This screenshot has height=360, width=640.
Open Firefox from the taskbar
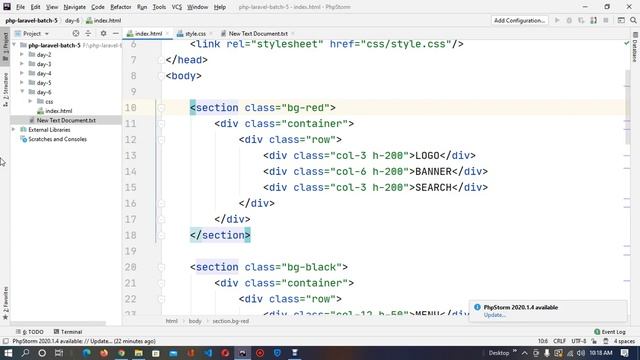[x=104, y=353]
